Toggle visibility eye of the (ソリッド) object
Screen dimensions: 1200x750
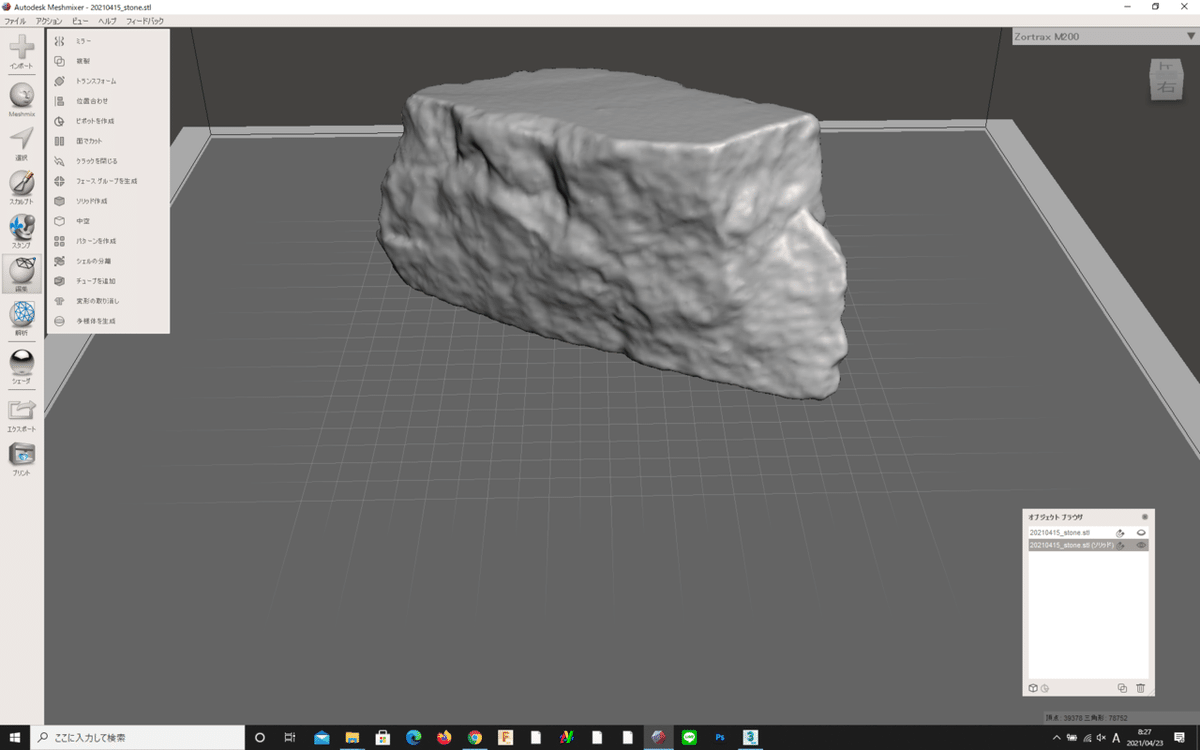1141,545
